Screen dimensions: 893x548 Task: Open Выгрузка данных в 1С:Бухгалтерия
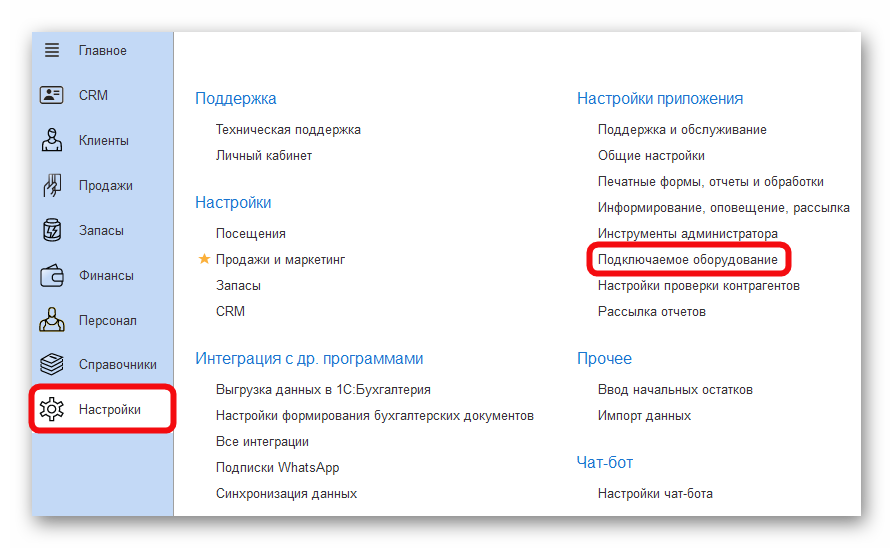tap(323, 390)
